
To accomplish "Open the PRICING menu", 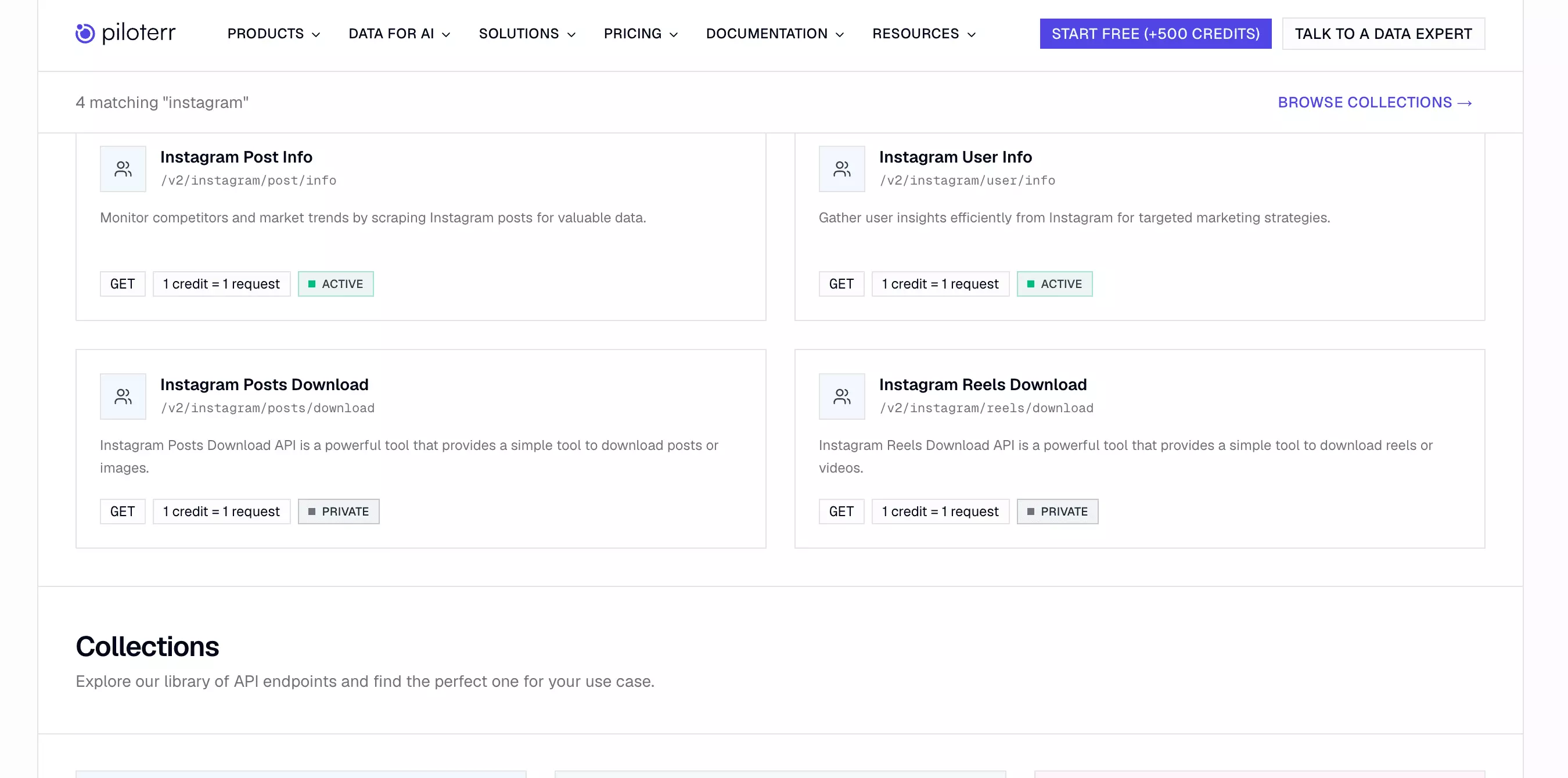I will 641,34.
